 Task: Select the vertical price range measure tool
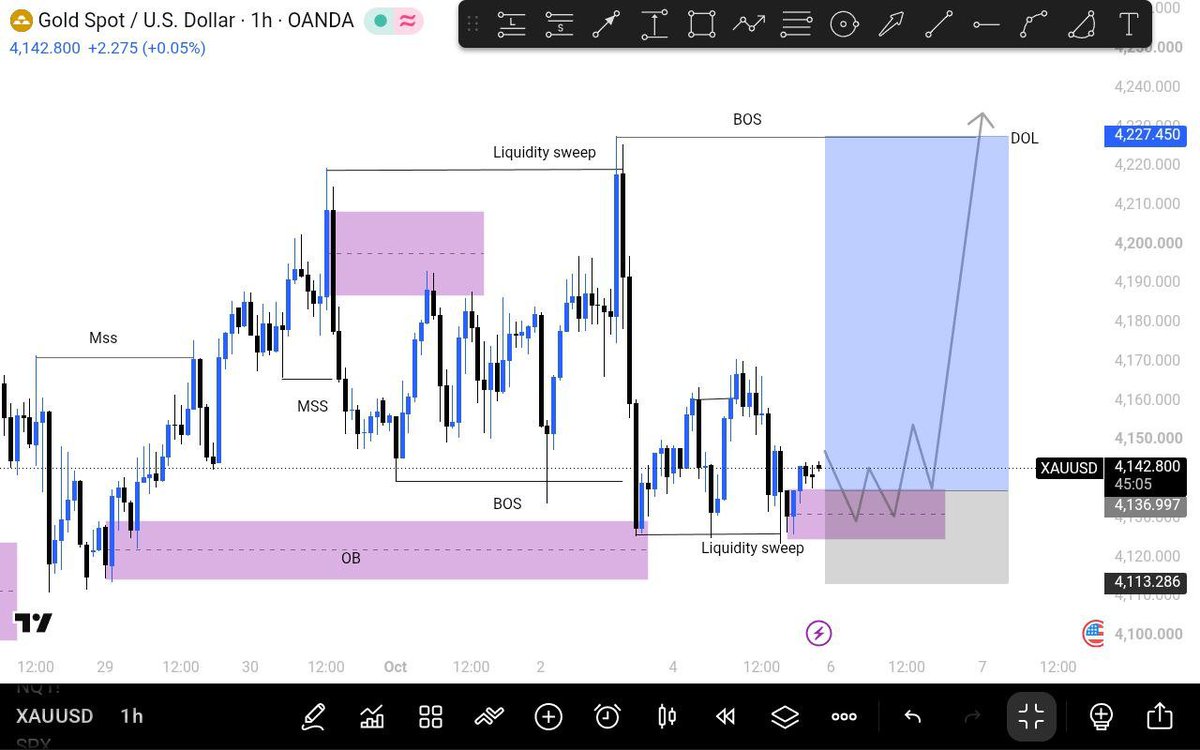pos(654,25)
